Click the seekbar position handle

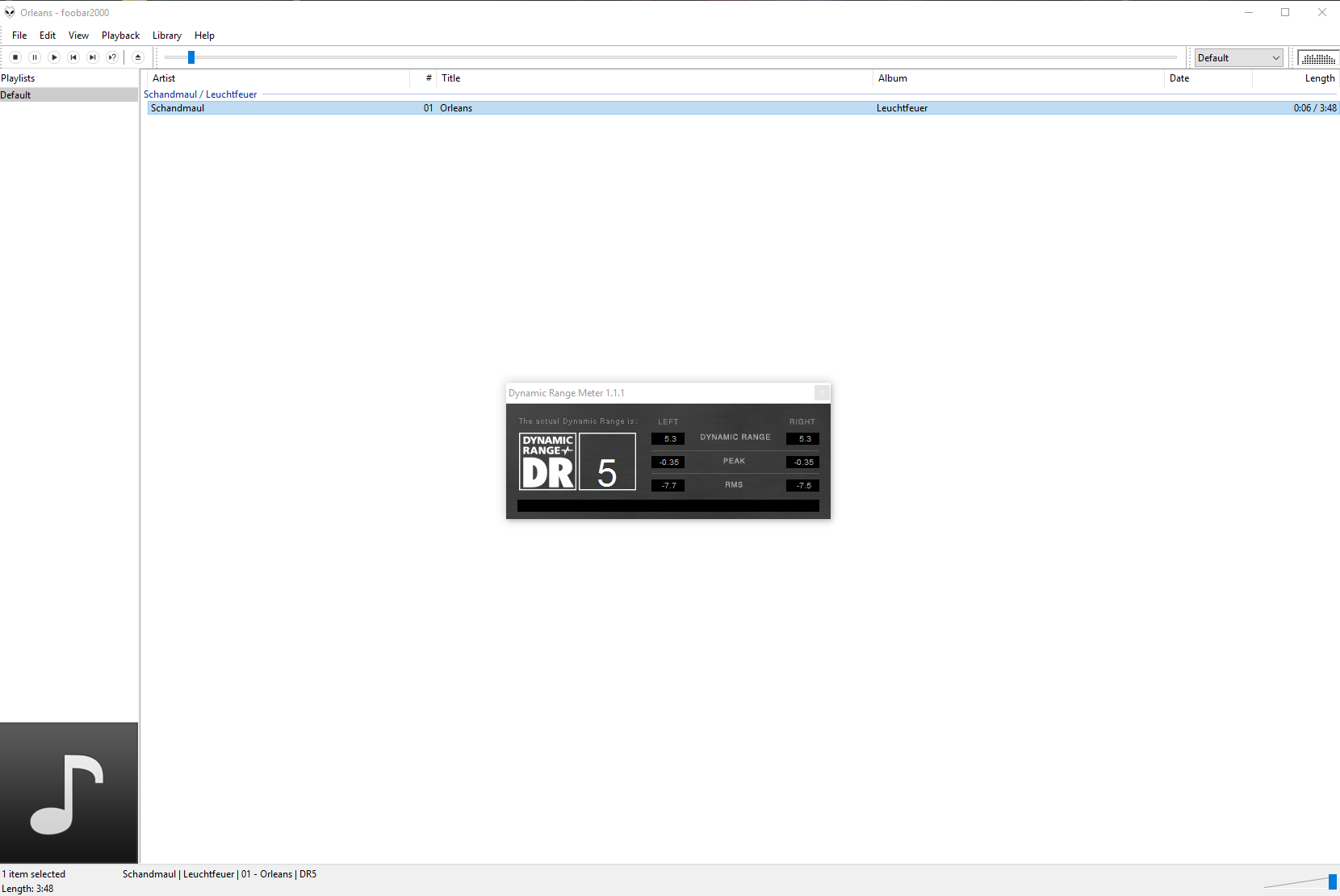[x=191, y=57]
